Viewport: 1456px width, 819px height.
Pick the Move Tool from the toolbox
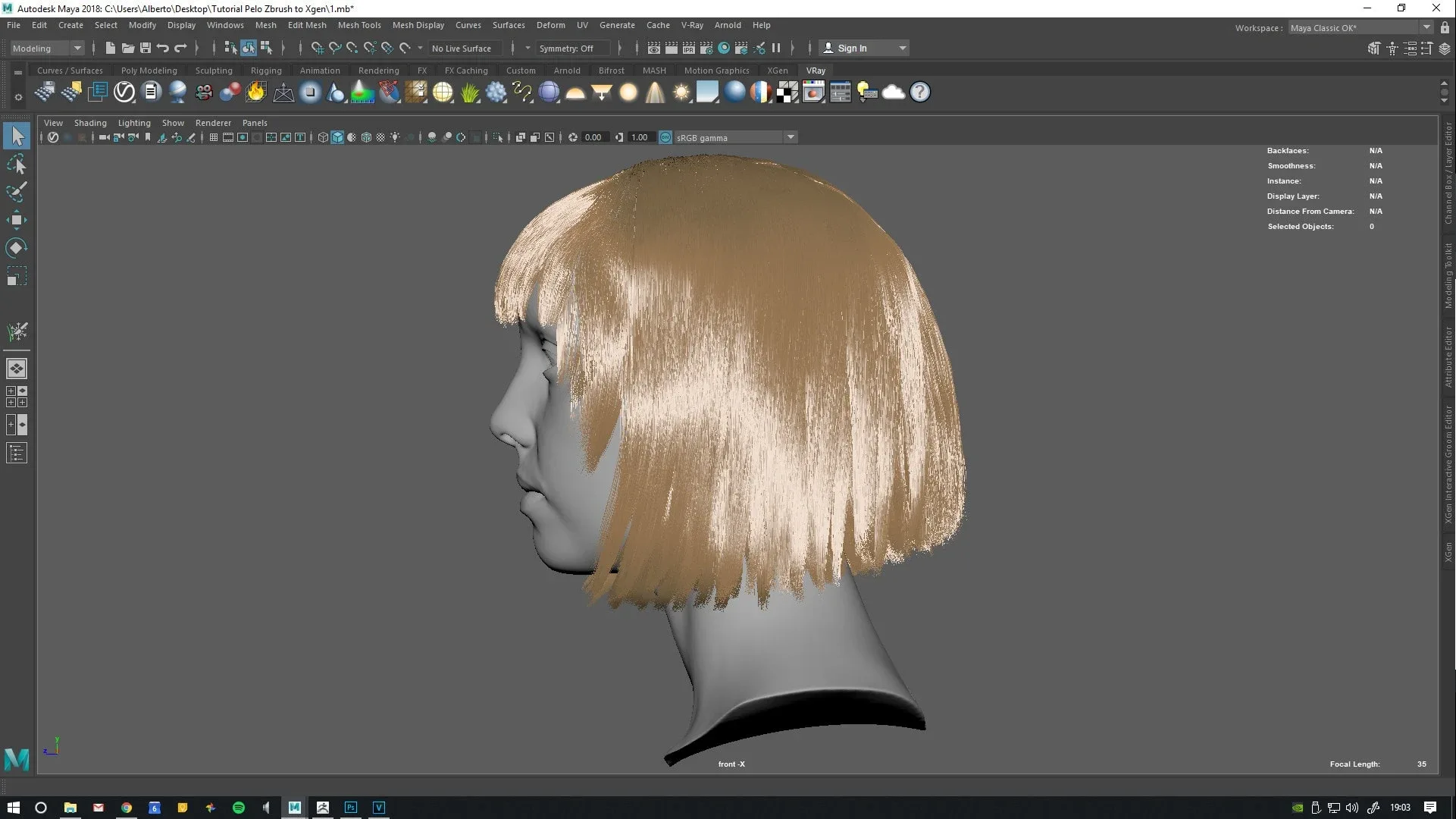tap(17, 220)
